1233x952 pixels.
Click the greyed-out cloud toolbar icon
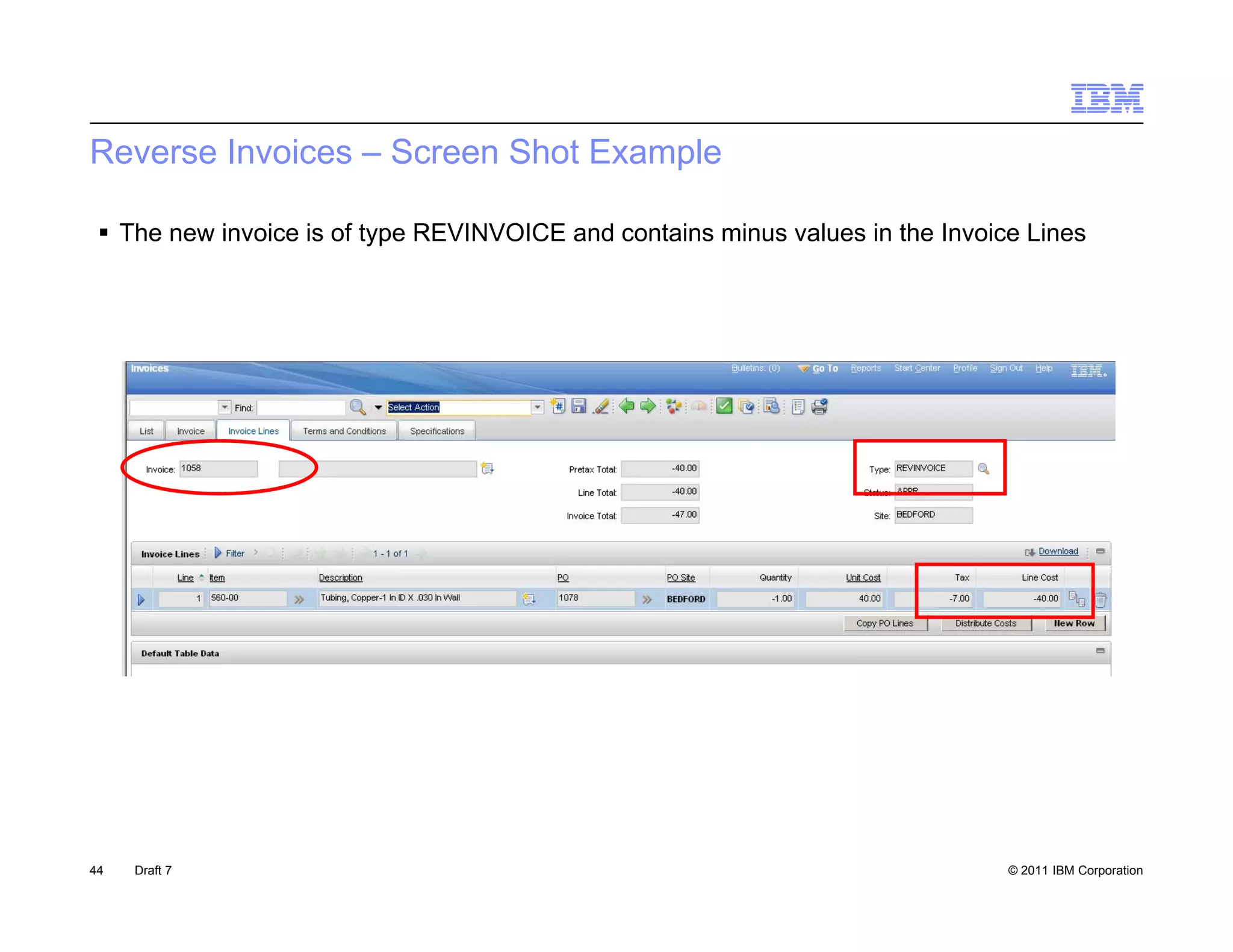tap(699, 406)
